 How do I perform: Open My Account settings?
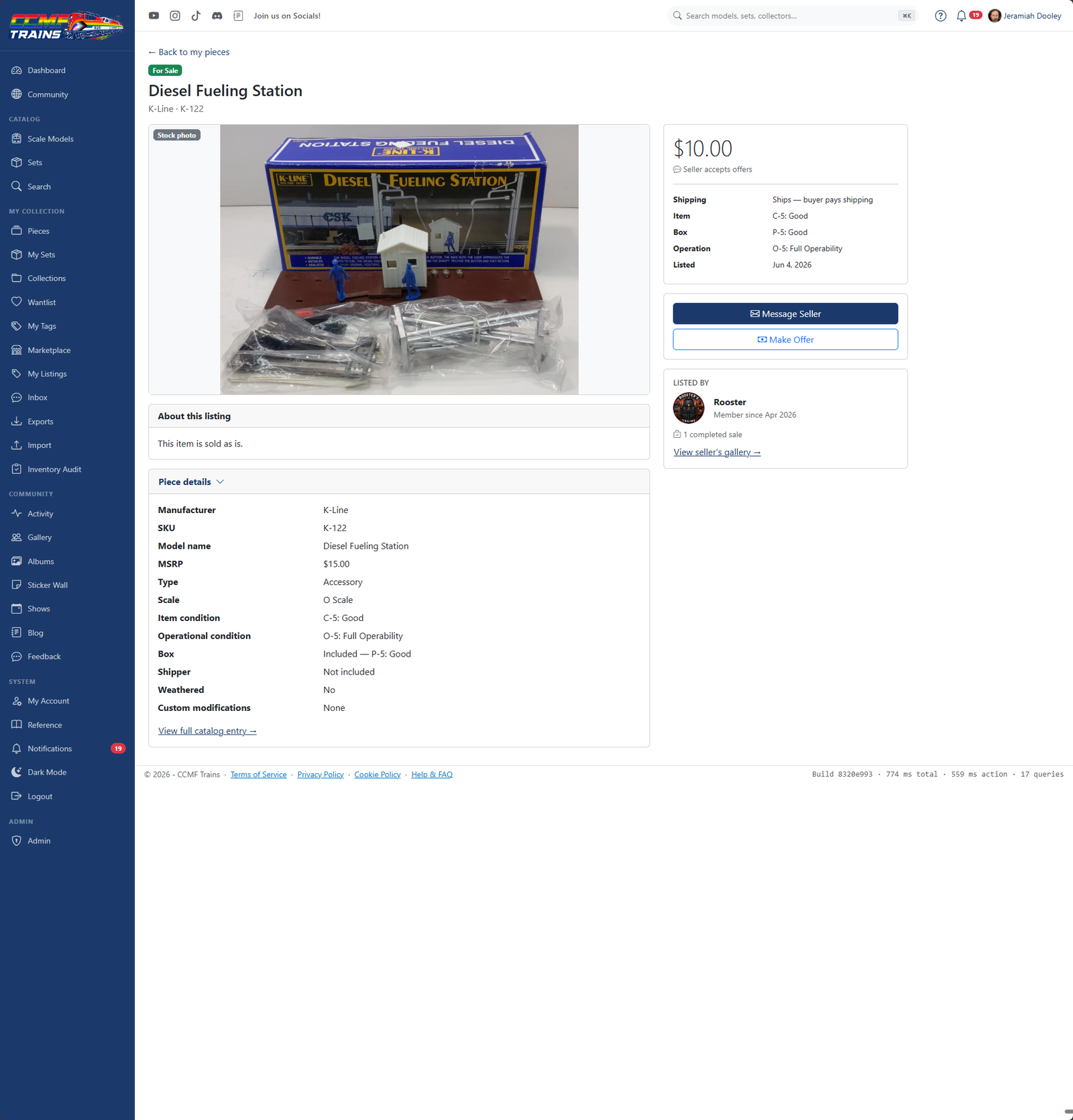pos(67,701)
